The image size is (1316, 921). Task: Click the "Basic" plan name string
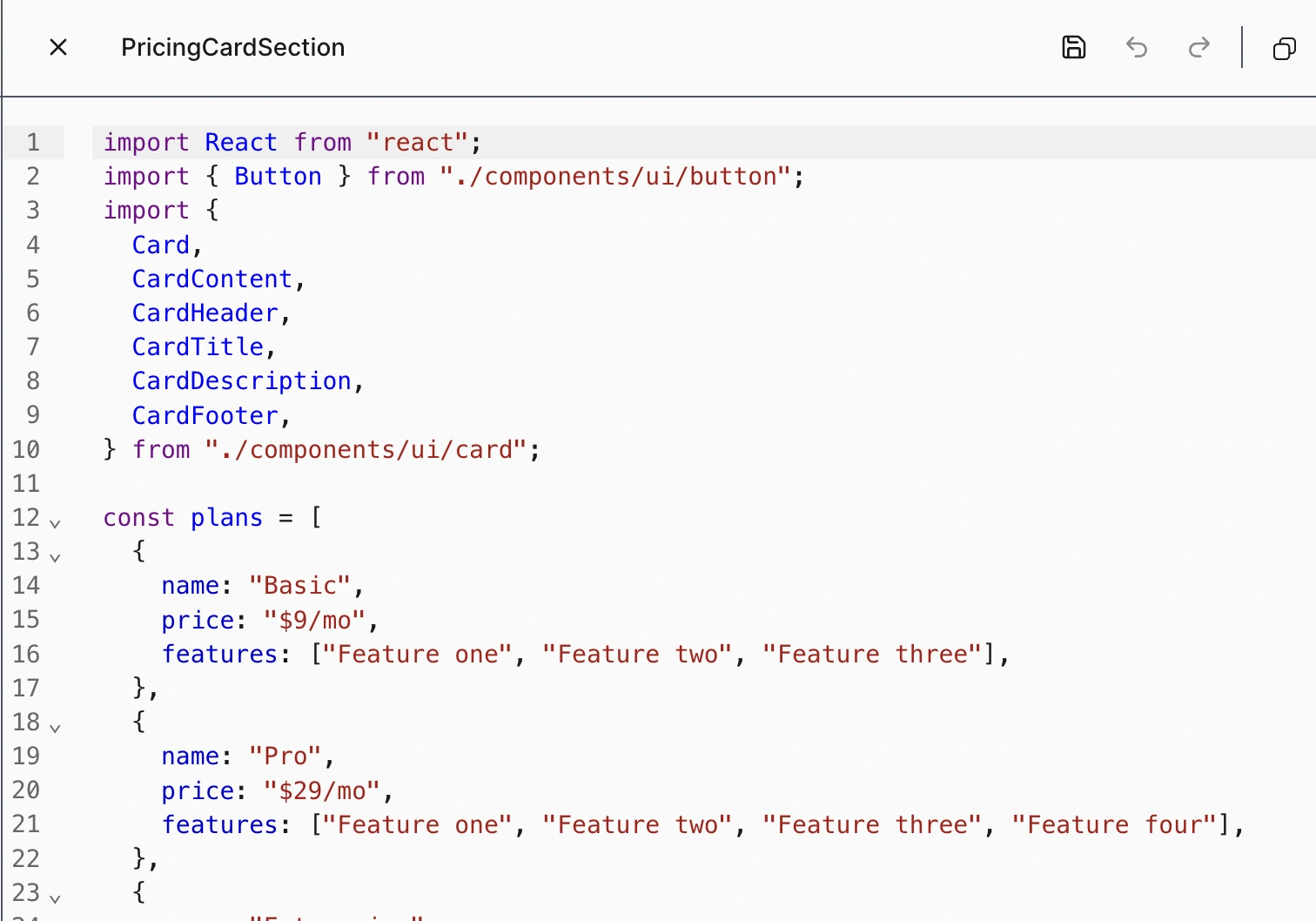pyautogui.click(x=300, y=585)
